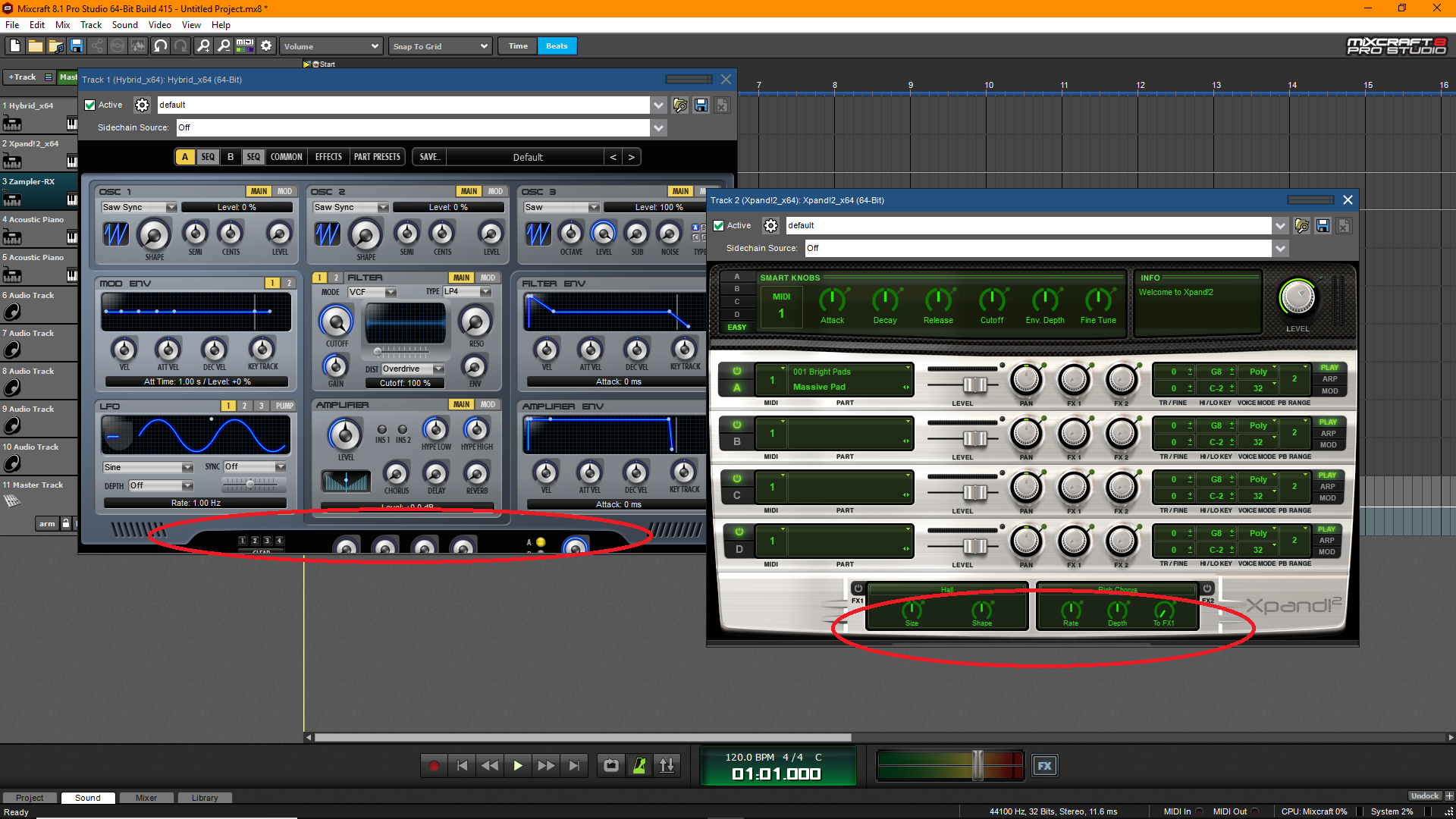Click the Hybrid SAVE.. button
Viewport: 1456px width, 819px height.
429,157
